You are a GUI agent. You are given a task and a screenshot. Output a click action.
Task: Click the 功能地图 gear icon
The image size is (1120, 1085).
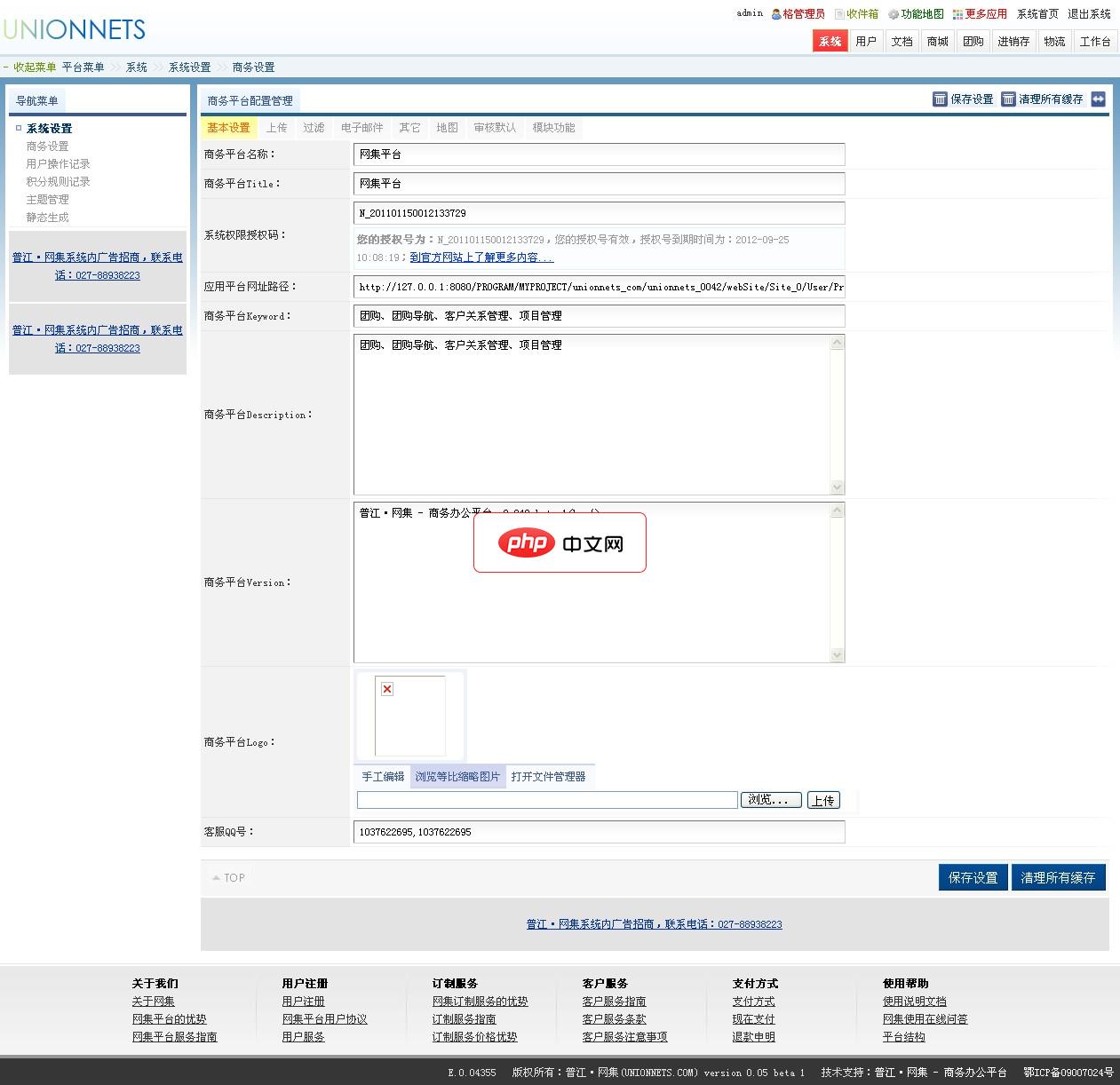click(x=894, y=14)
